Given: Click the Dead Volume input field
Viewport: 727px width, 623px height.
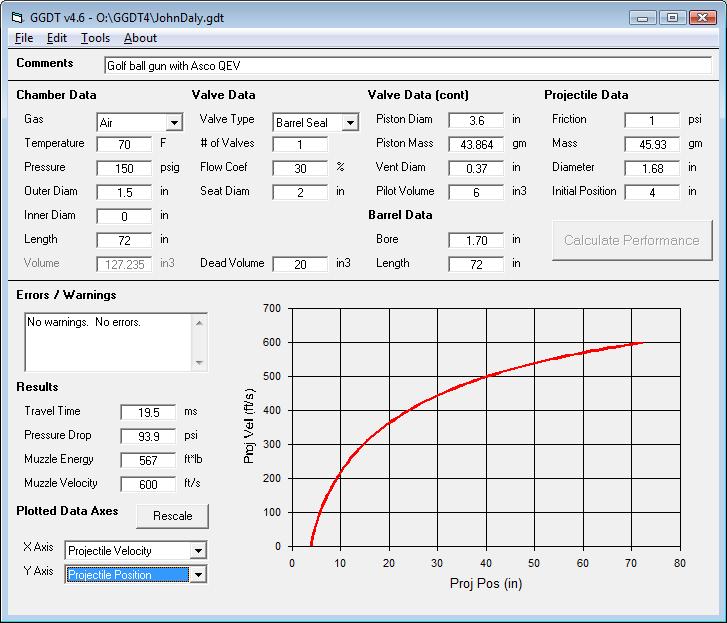Looking at the screenshot, I should (x=300, y=265).
